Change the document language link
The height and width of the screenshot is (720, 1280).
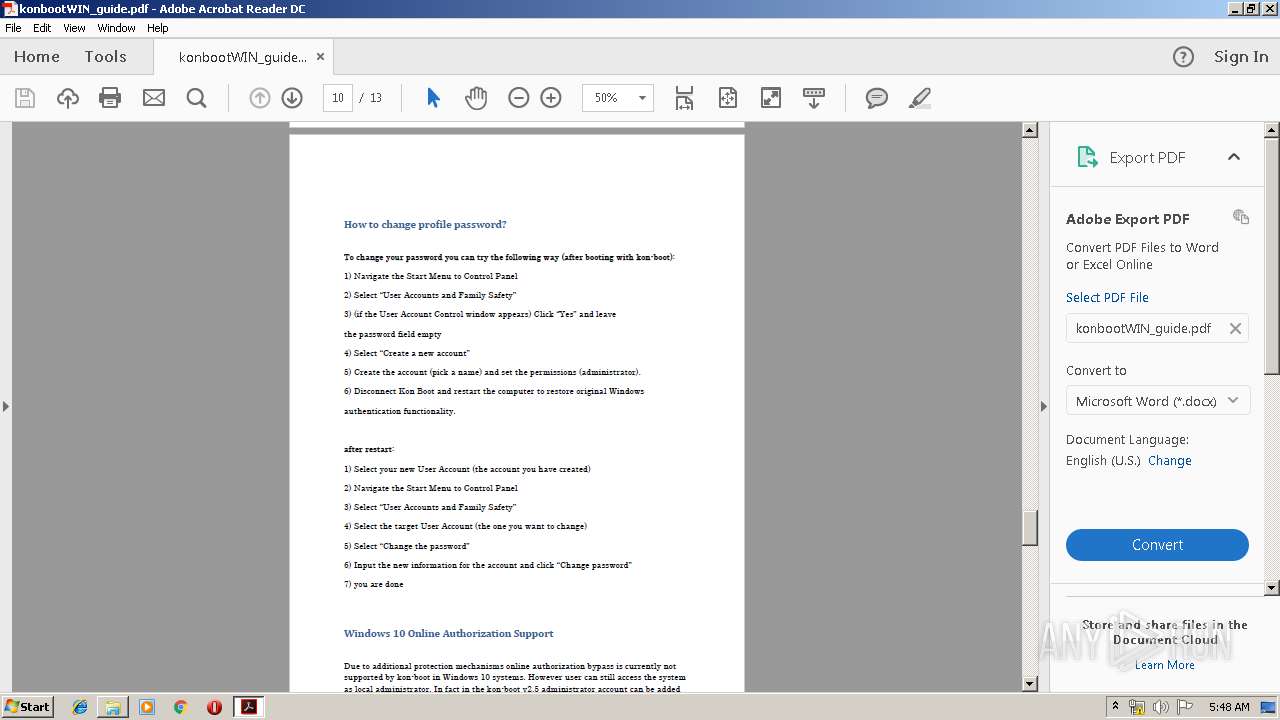(1169, 461)
